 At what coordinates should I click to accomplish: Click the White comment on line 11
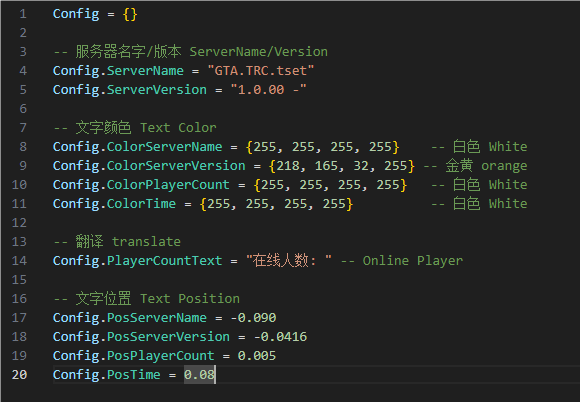click(479, 203)
